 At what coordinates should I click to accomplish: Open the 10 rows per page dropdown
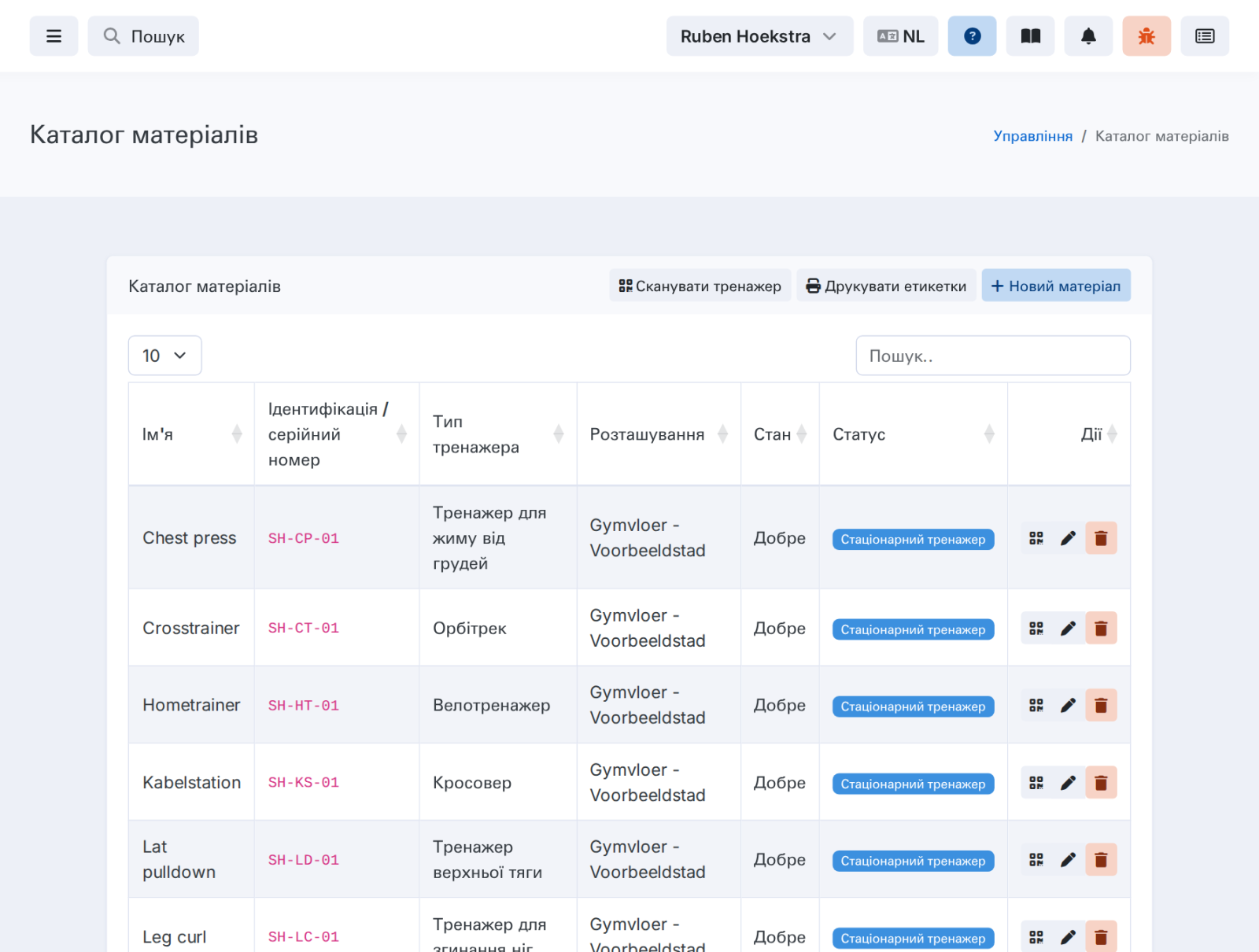(164, 356)
